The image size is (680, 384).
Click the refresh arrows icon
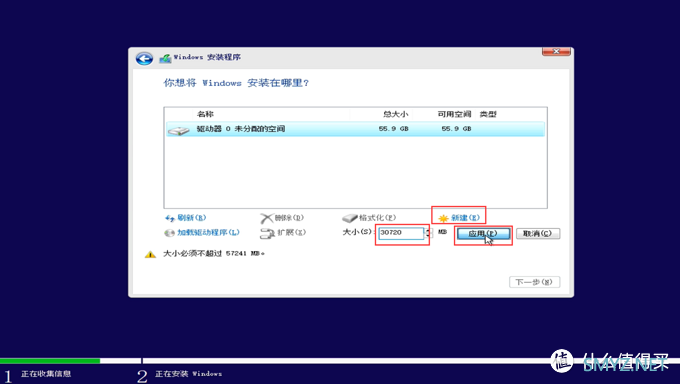170,218
